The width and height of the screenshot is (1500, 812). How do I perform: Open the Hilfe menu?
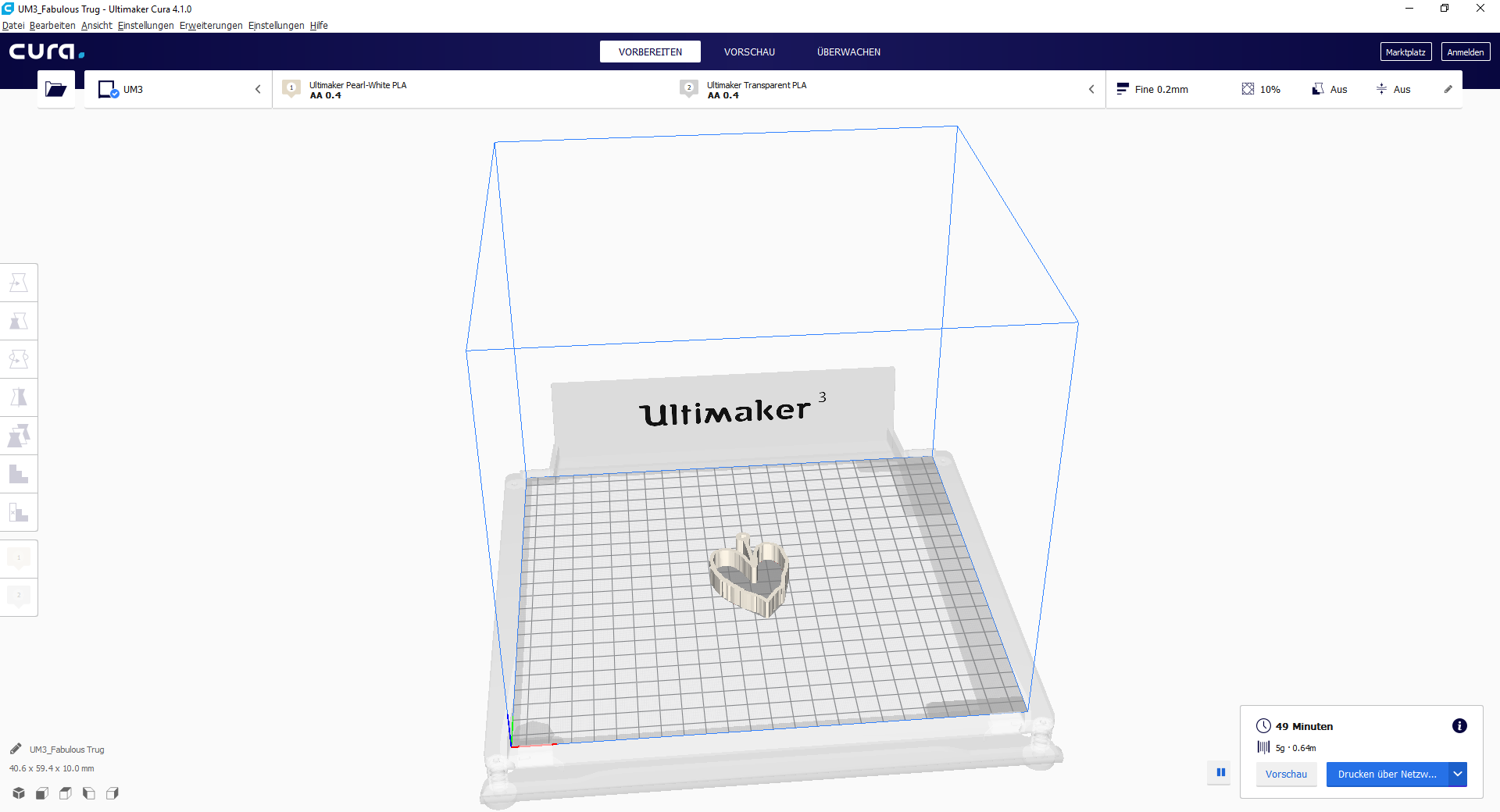[x=319, y=26]
